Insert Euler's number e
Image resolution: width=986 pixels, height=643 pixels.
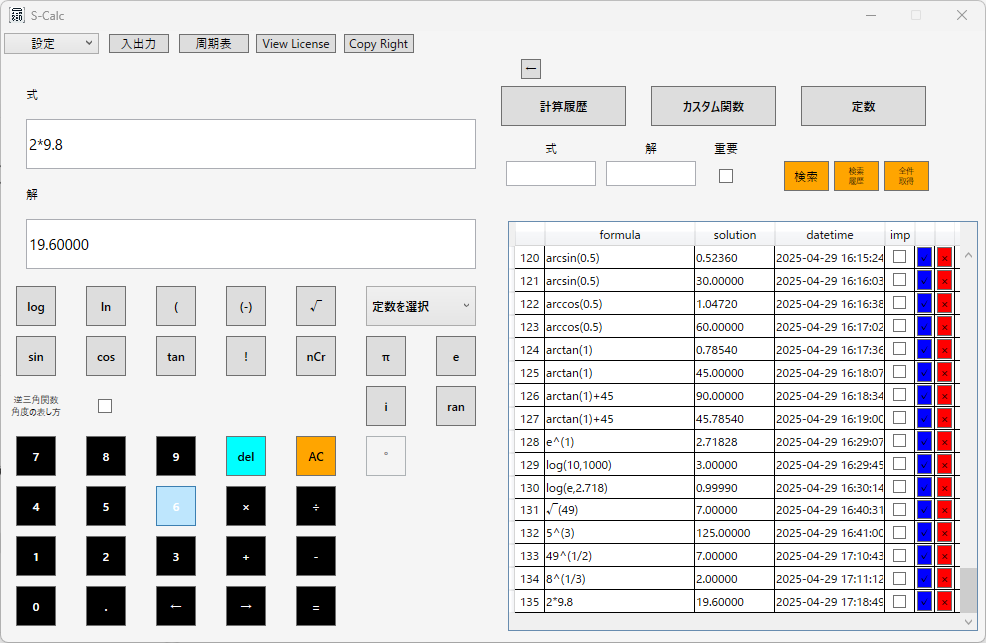coord(456,356)
